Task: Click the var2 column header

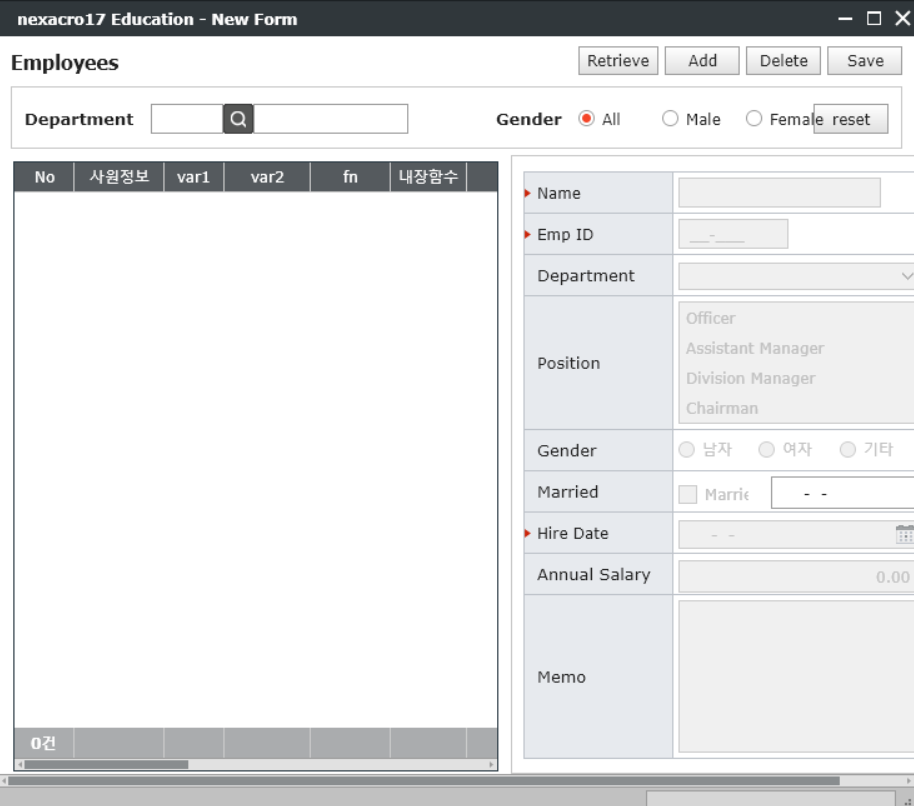Action: [267, 177]
